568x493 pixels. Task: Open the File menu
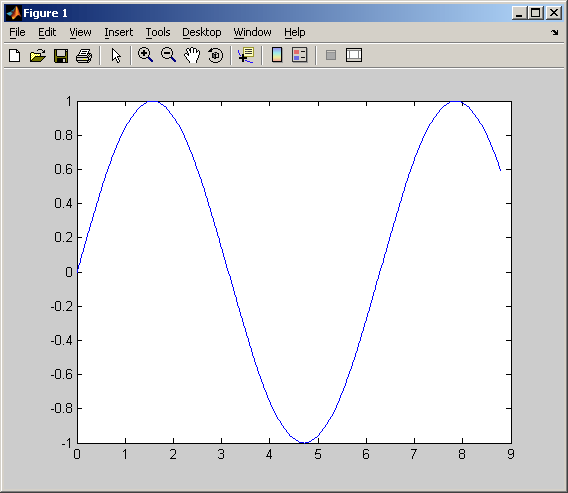[x=17, y=32]
